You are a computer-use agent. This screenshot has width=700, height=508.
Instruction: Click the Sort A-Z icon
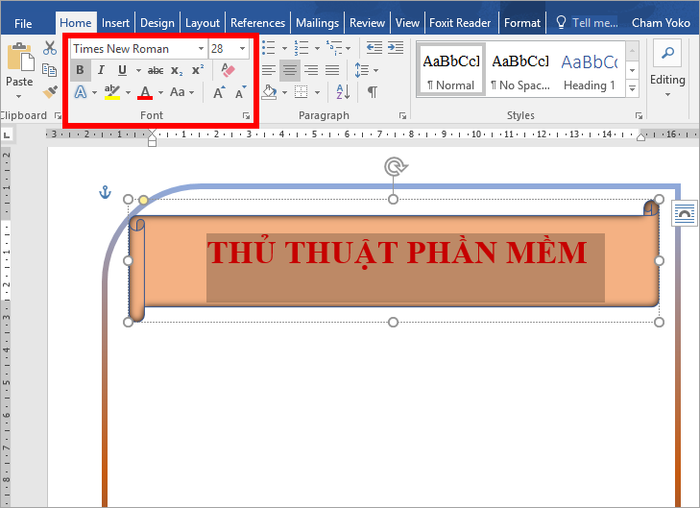tap(343, 92)
